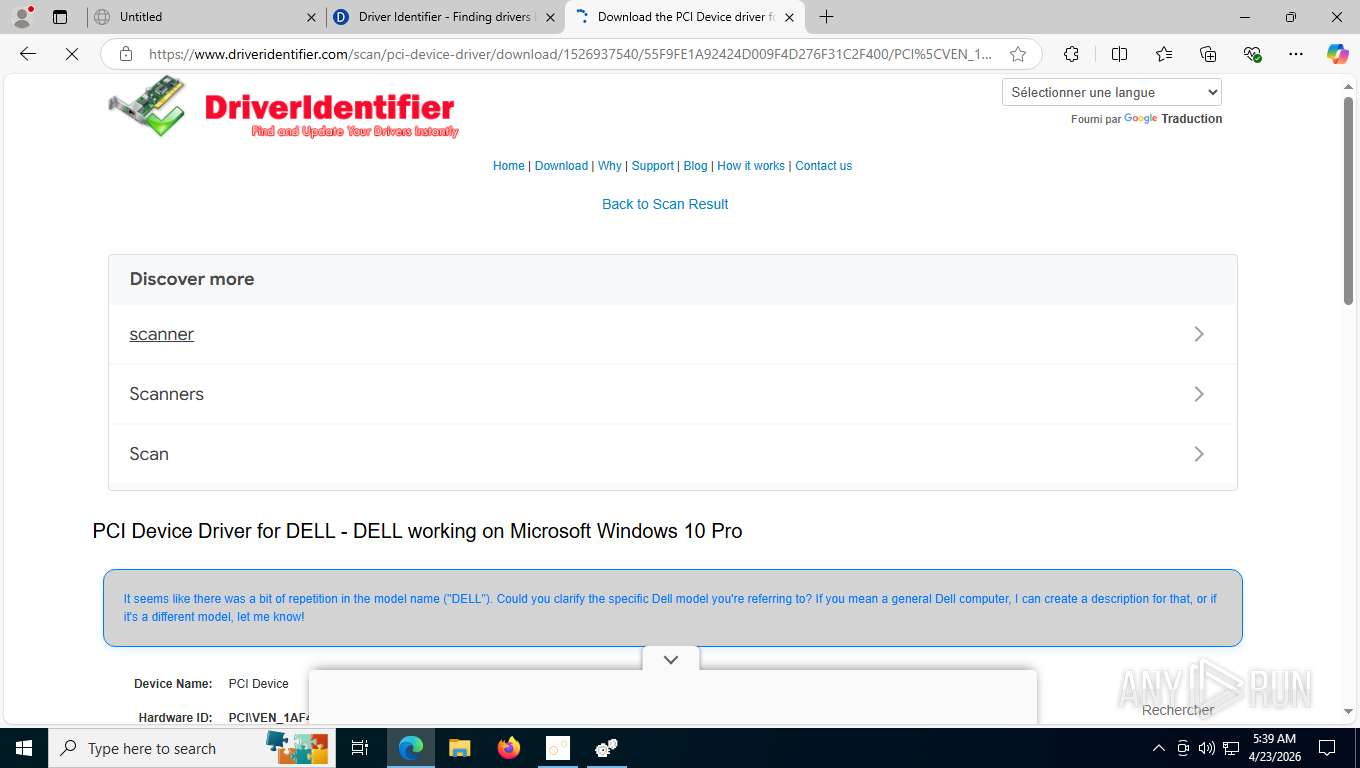Open the Home link

[x=508, y=166]
